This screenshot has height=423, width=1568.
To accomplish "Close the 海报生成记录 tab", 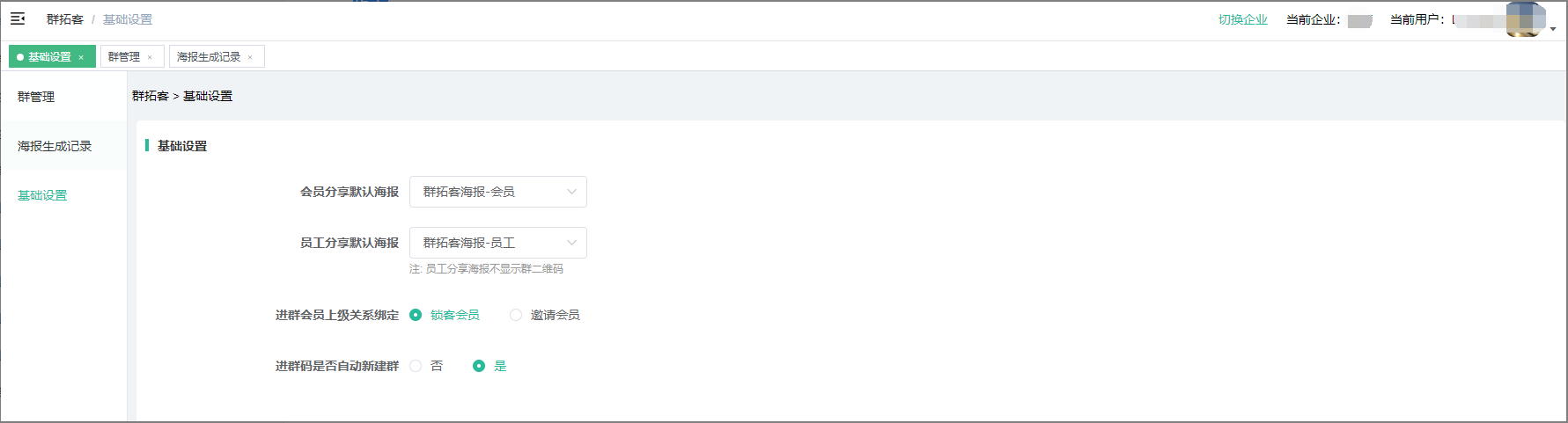I will [250, 57].
